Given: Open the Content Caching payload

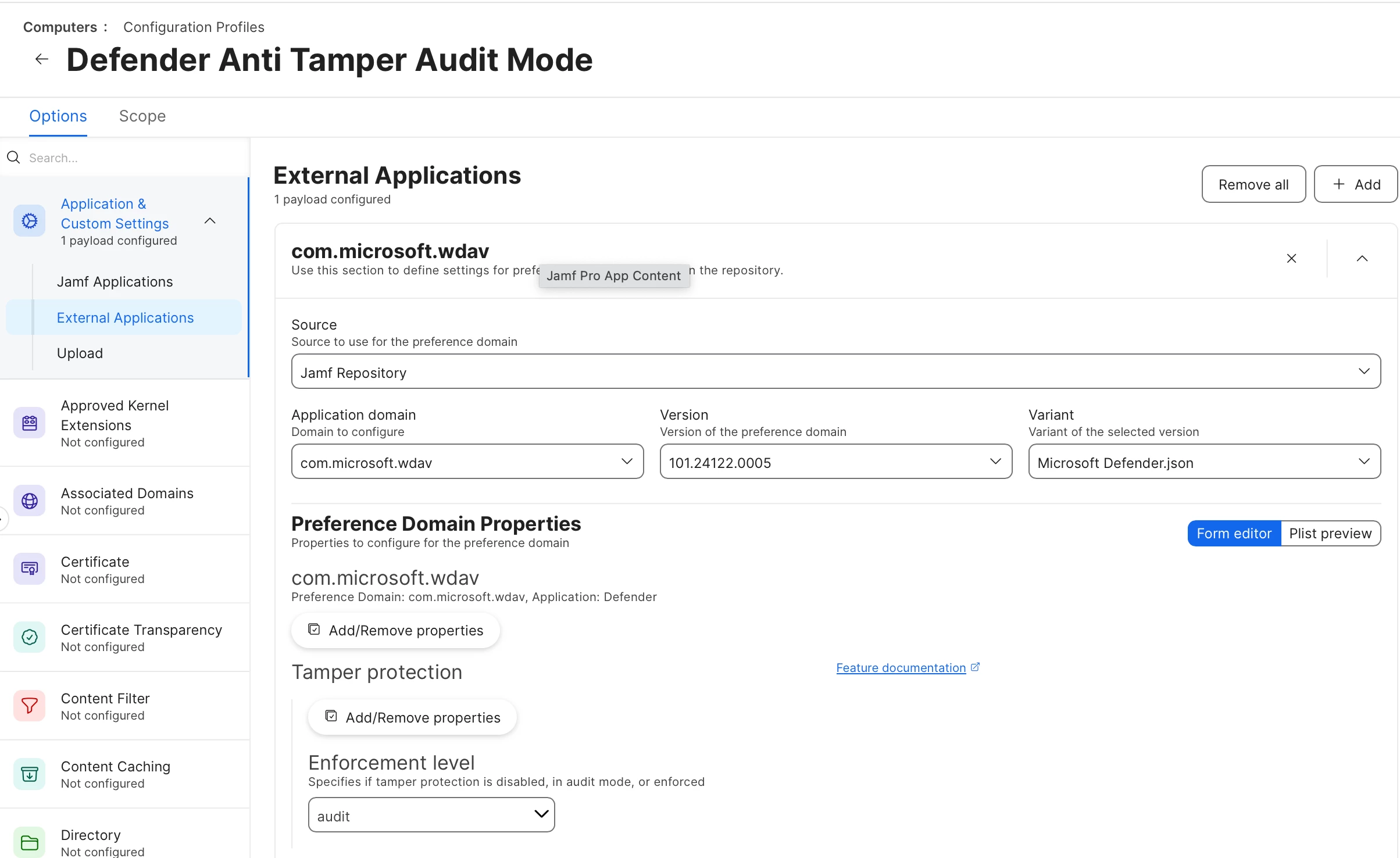Looking at the screenshot, I should click(x=125, y=774).
